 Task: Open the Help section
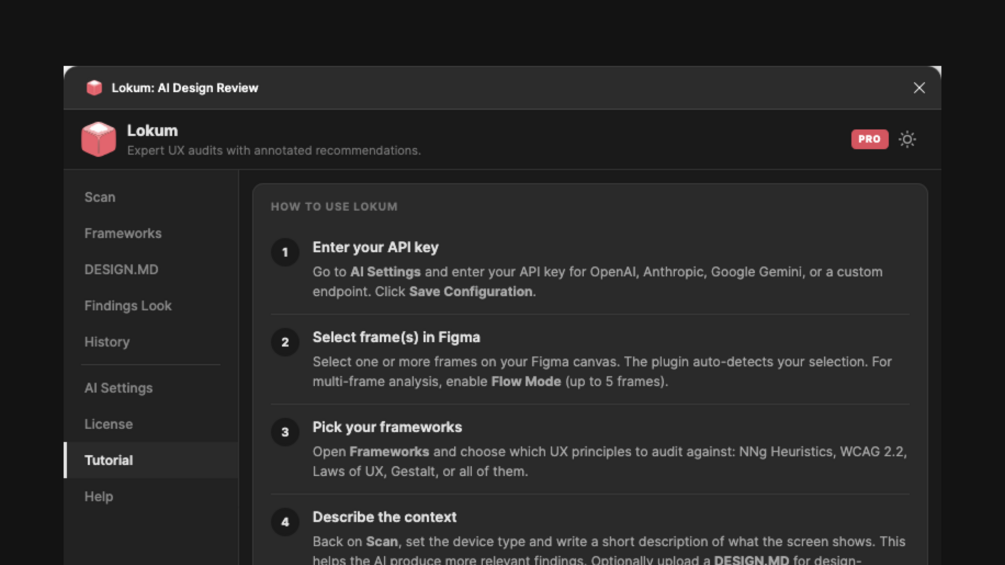(98, 496)
